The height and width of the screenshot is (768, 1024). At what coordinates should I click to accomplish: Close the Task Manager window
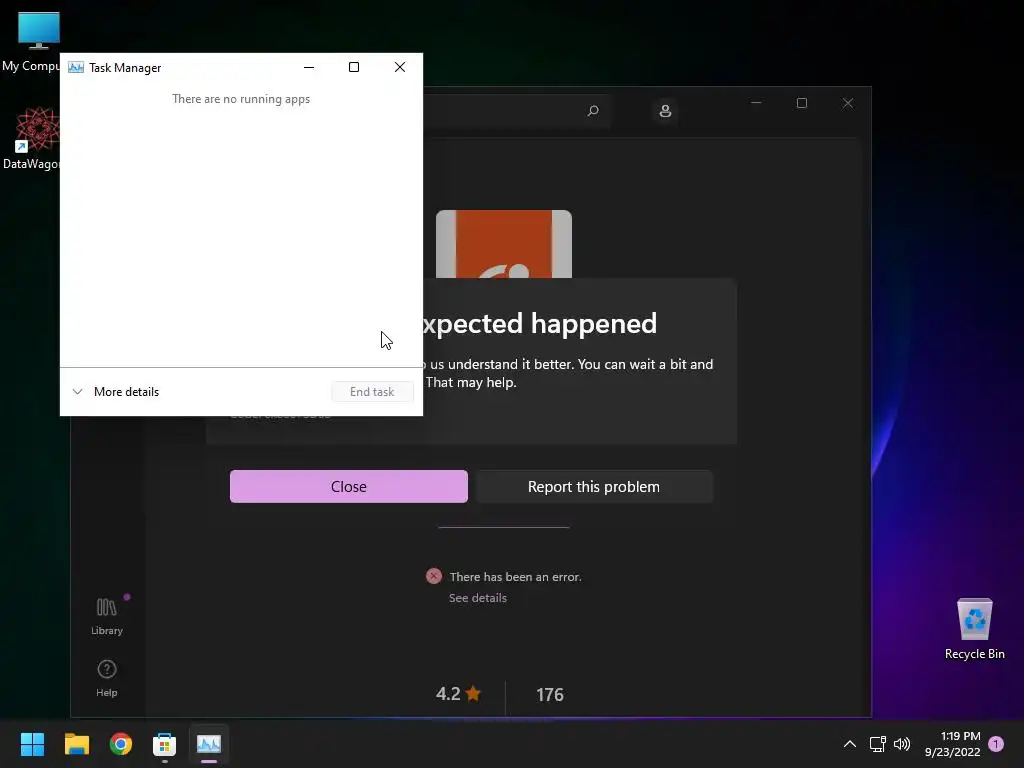point(400,67)
